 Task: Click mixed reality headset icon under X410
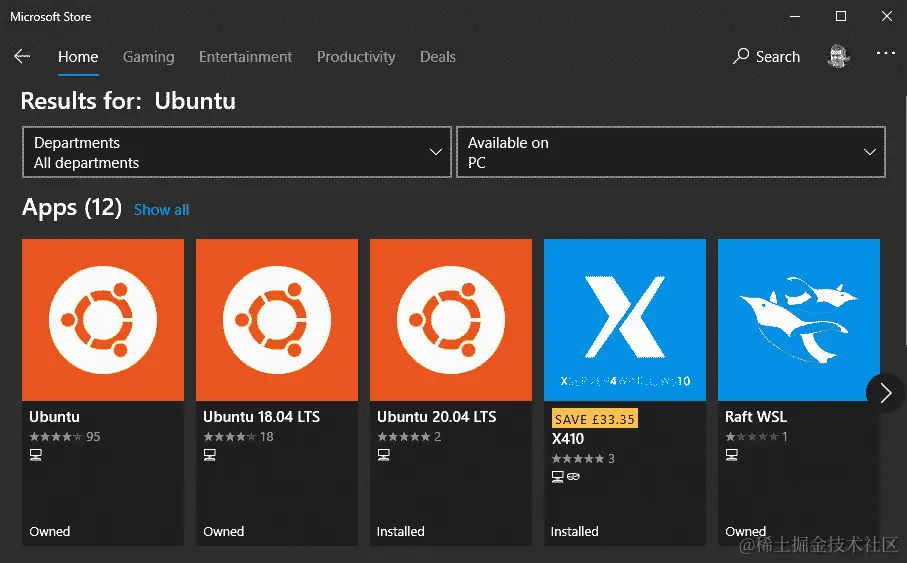click(573, 477)
